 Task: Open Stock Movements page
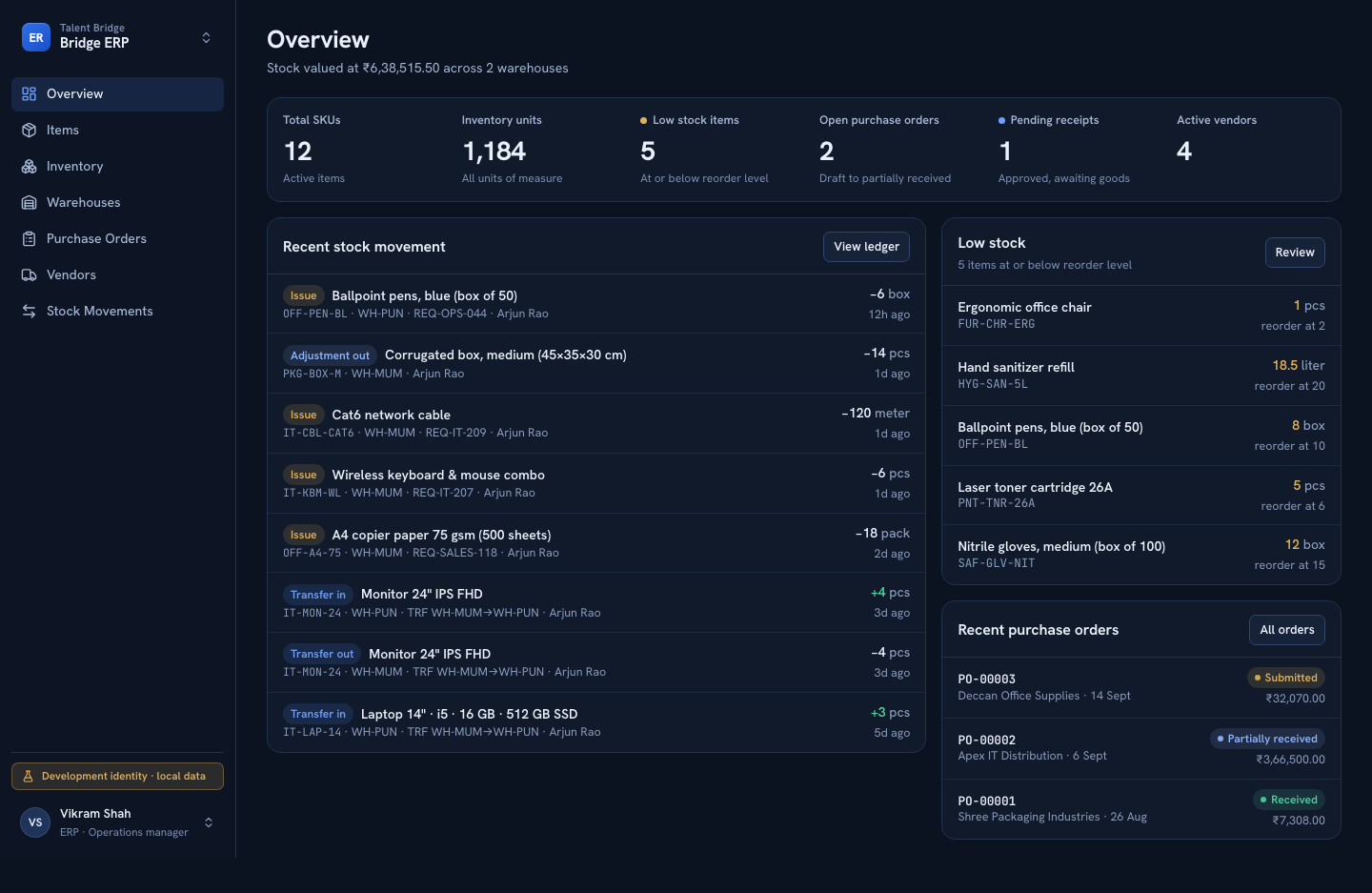coord(117,311)
